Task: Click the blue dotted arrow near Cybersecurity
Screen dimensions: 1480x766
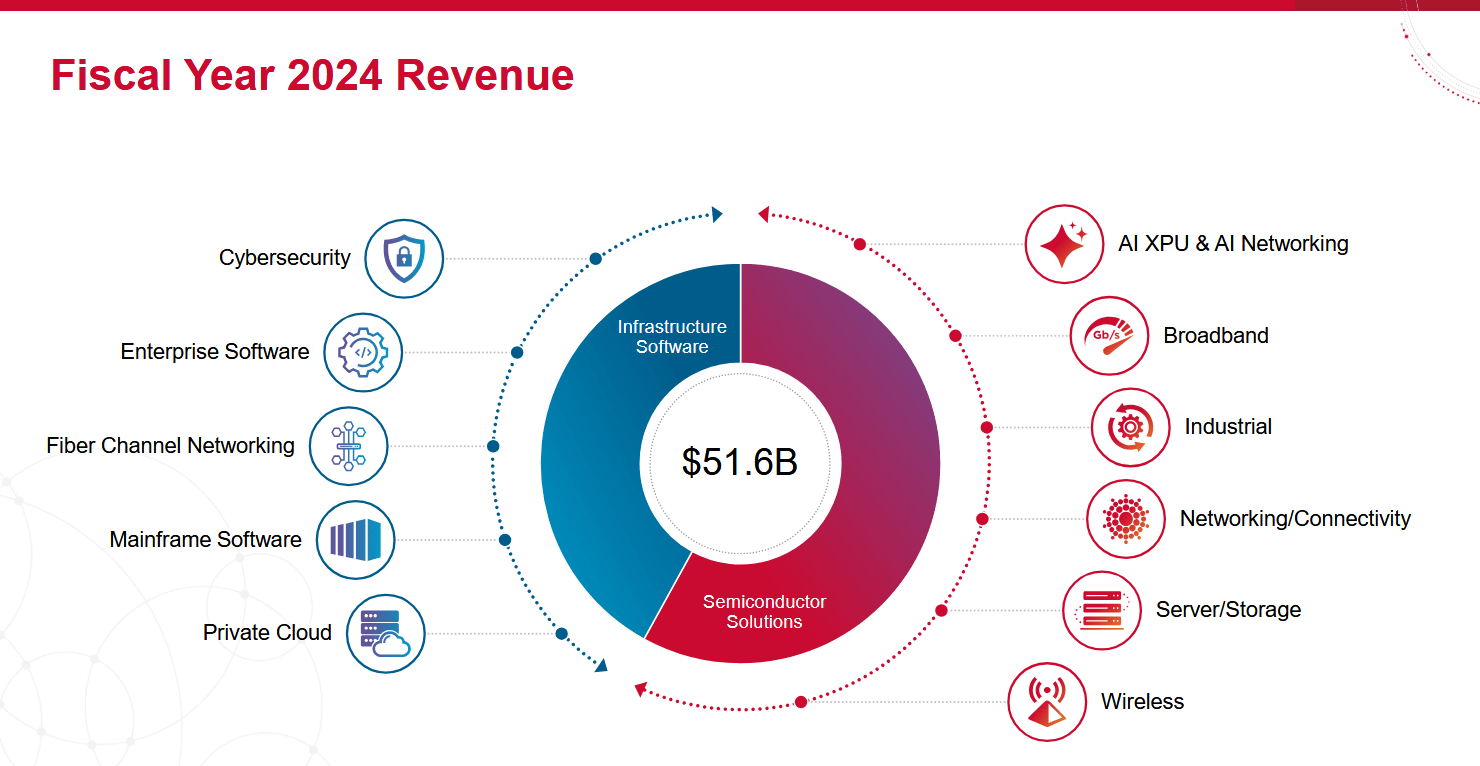Action: 716,213
